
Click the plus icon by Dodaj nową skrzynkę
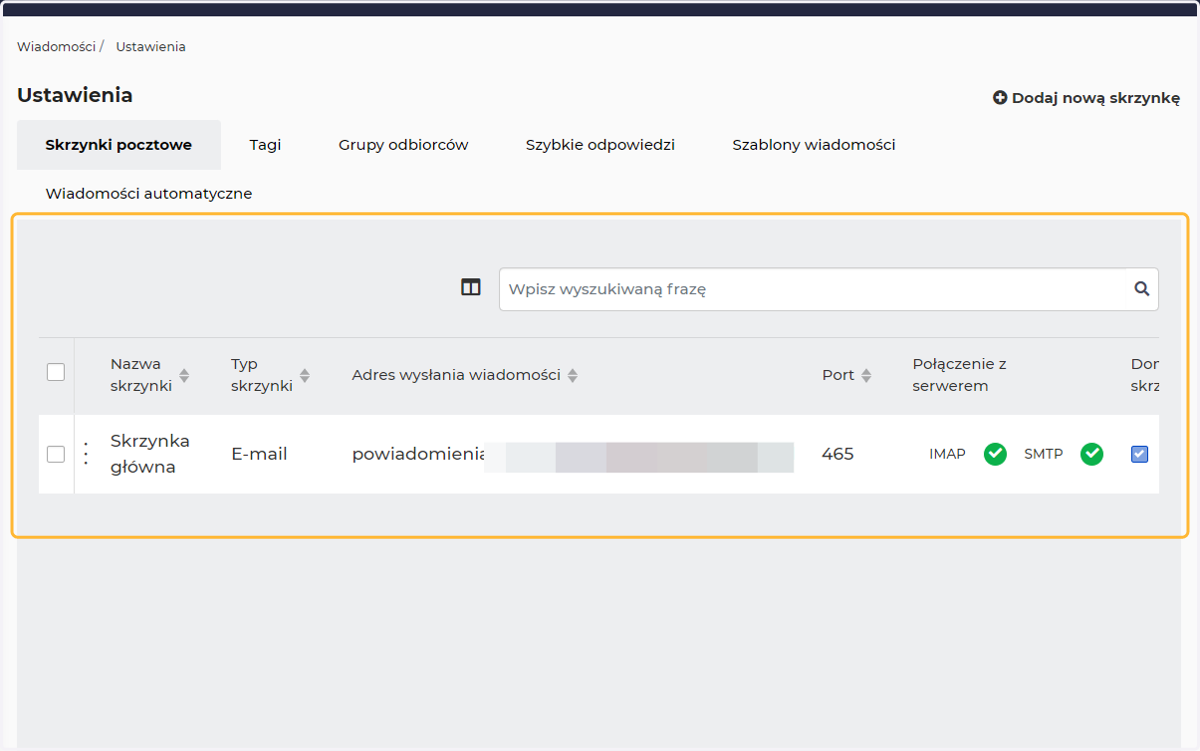1000,98
